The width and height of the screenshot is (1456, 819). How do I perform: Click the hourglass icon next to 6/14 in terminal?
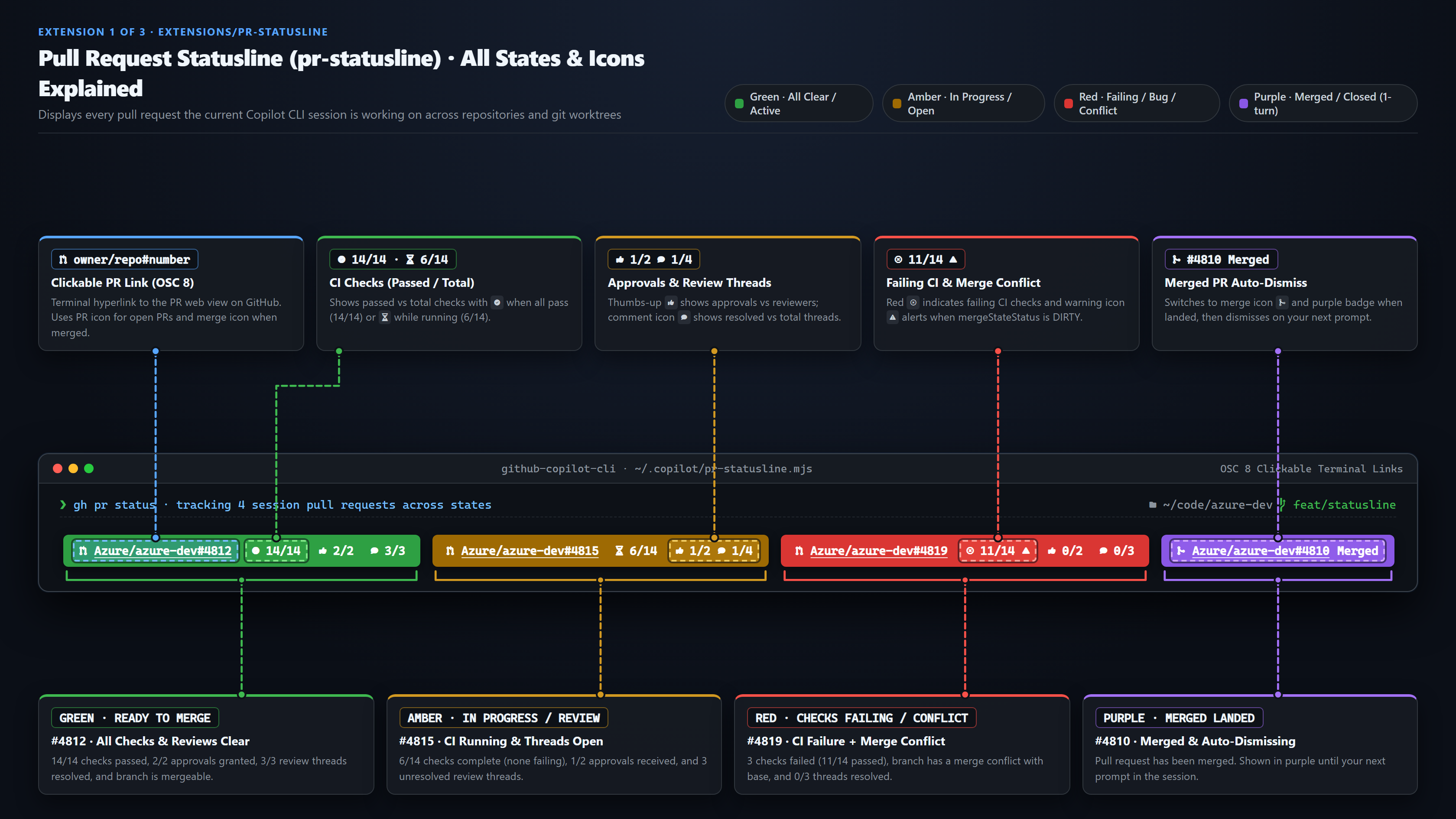(619, 550)
